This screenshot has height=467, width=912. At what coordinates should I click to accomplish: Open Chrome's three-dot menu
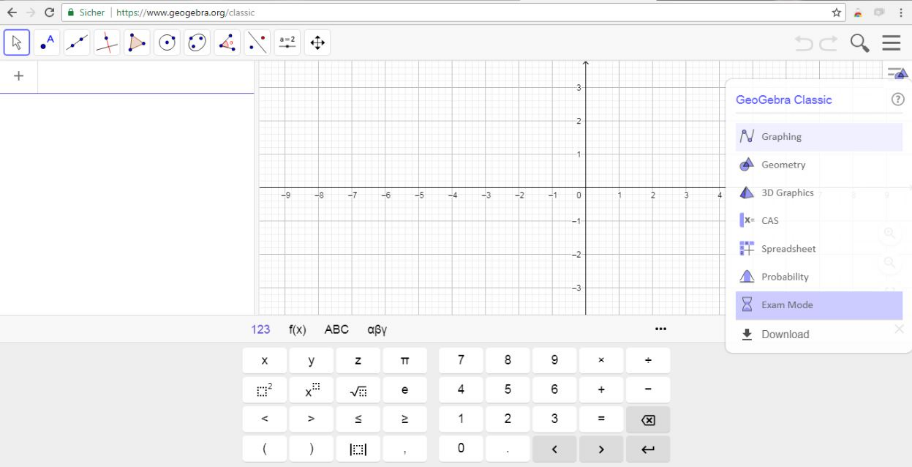(900, 12)
